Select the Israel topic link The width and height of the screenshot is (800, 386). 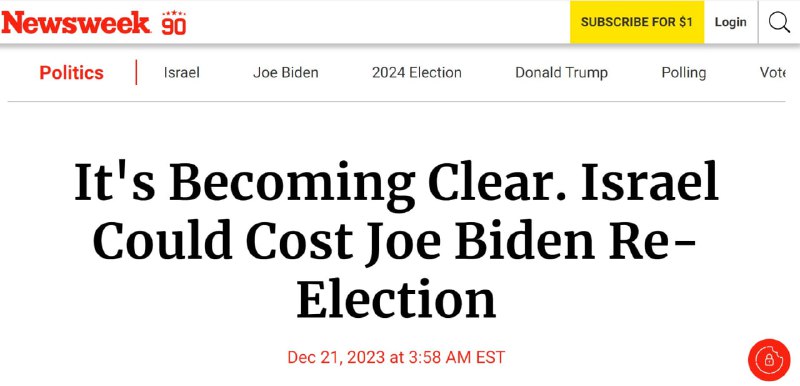pos(182,72)
